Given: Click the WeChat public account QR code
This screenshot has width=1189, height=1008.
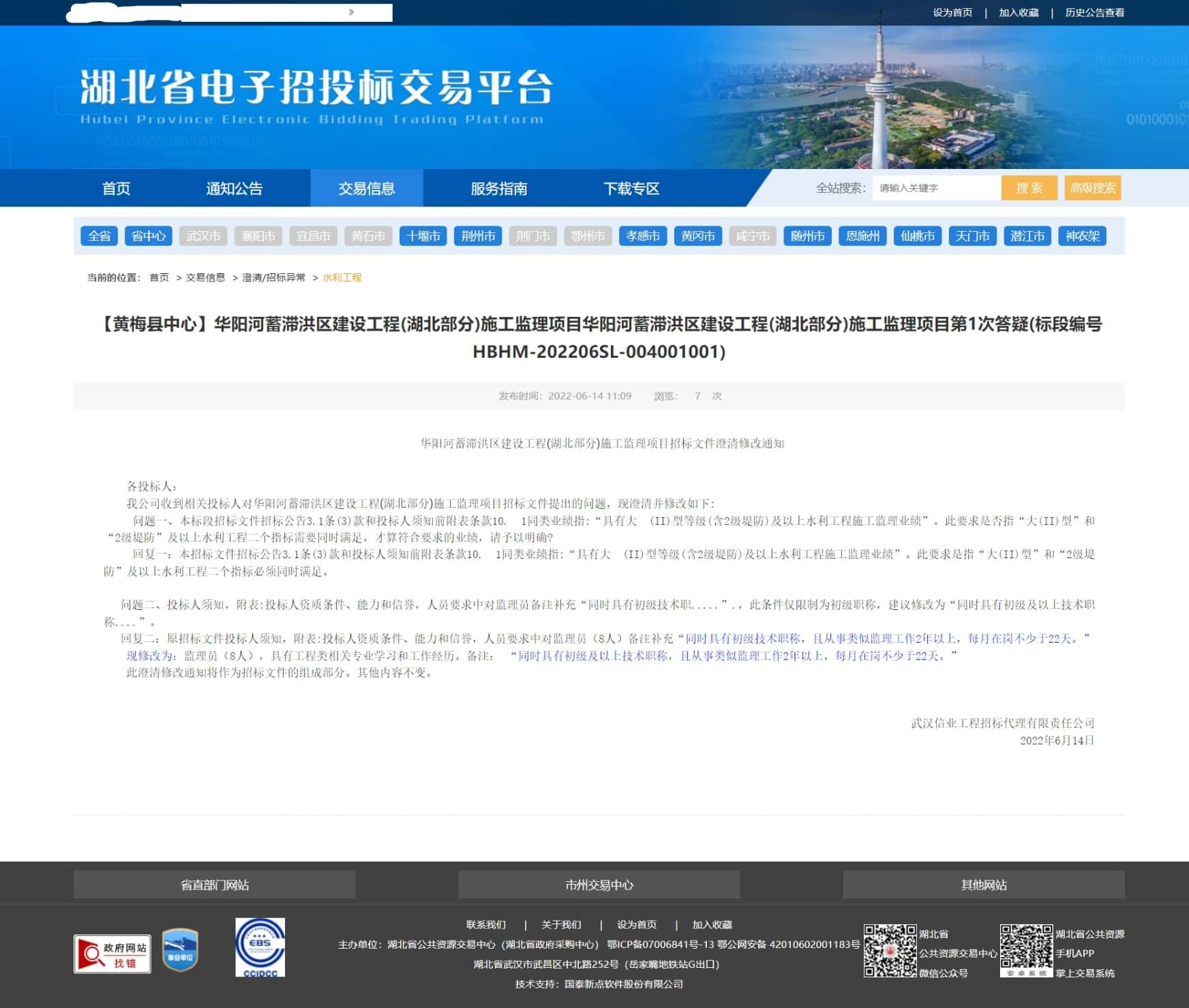Looking at the screenshot, I should [890, 951].
